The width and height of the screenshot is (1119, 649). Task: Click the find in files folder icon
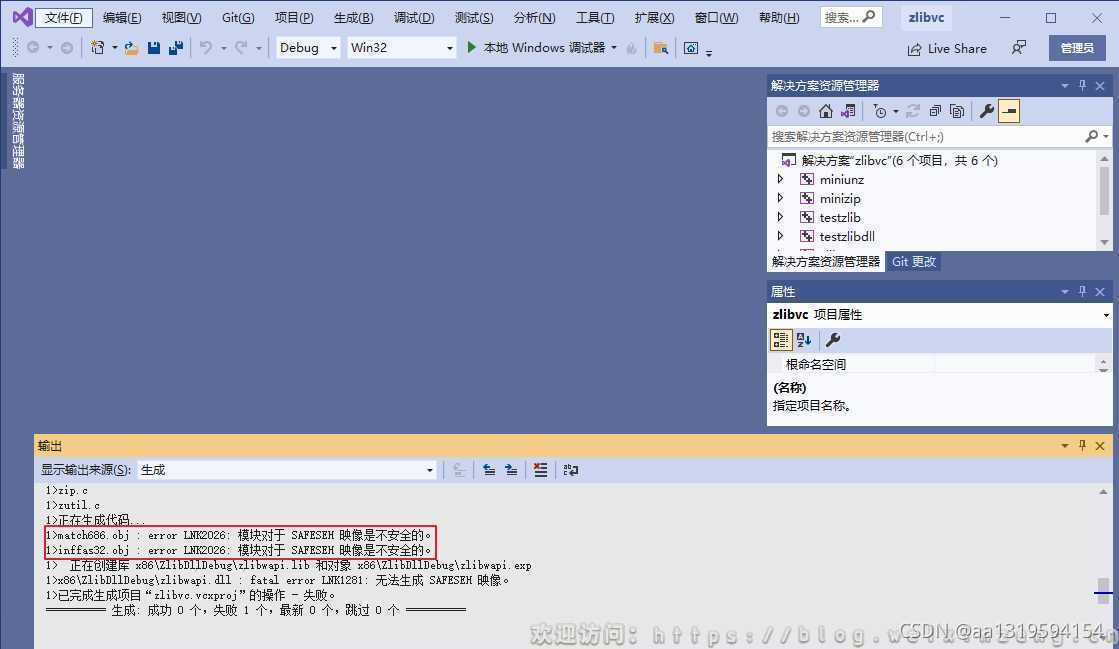(x=661, y=48)
